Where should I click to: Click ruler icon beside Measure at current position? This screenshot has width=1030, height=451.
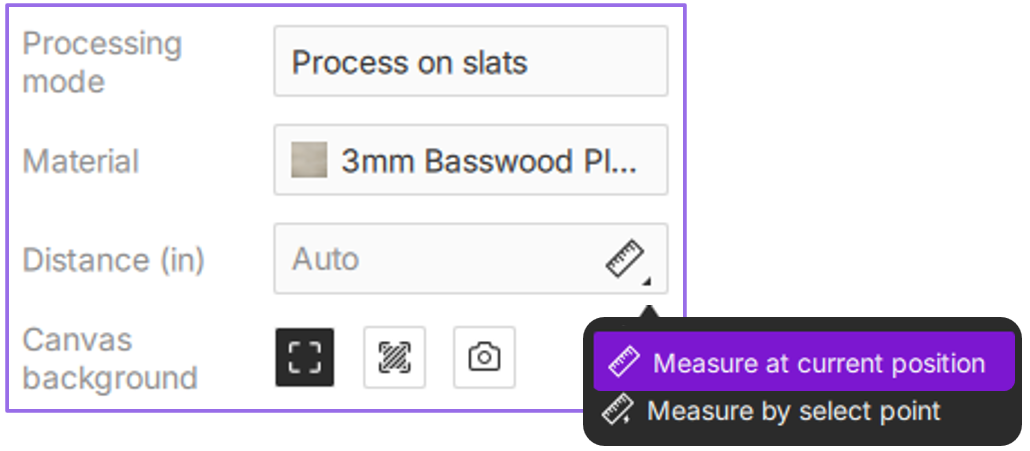[624, 363]
